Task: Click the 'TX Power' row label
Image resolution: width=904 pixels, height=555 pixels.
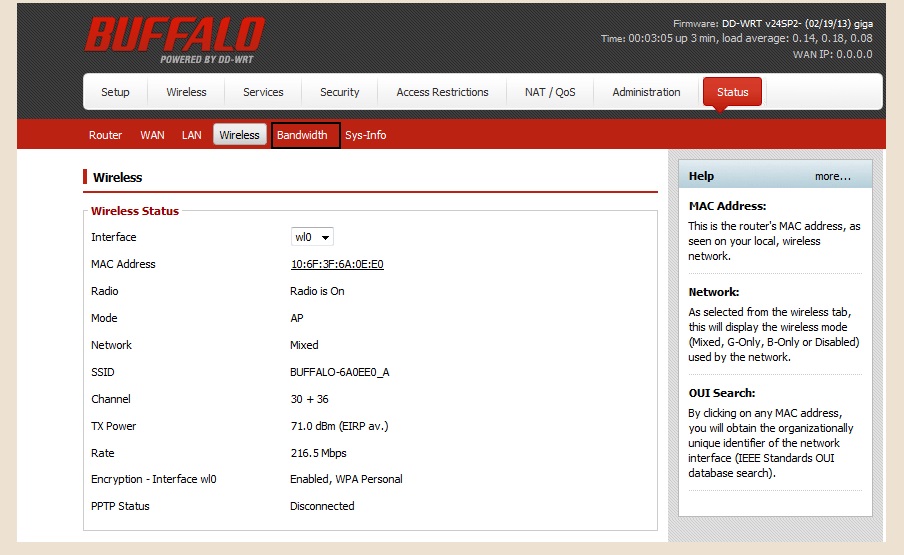Action: [x=114, y=426]
